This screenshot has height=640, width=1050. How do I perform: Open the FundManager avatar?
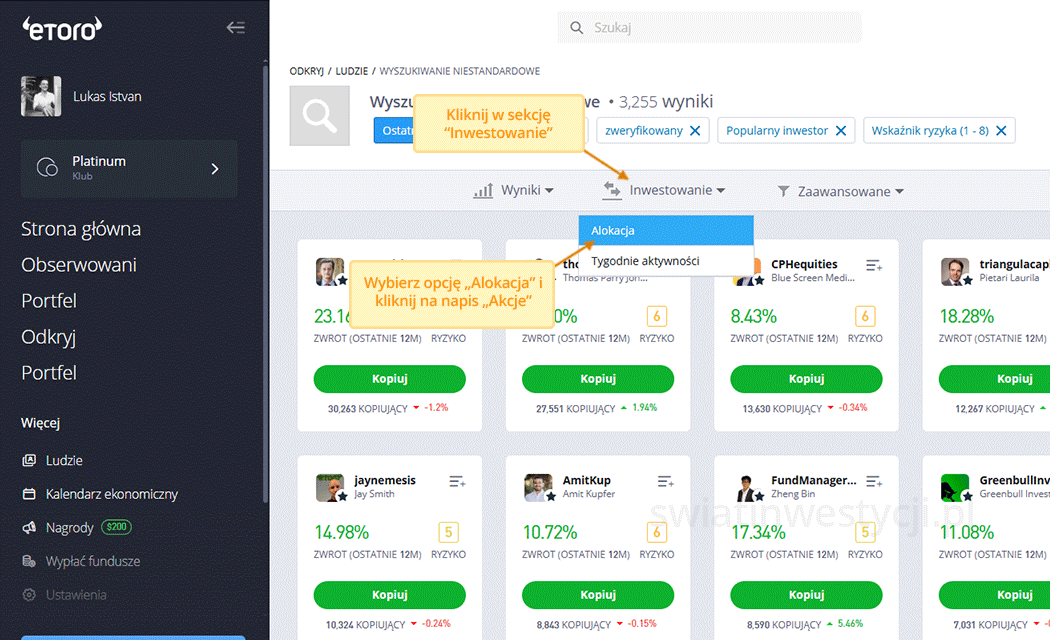(747, 488)
